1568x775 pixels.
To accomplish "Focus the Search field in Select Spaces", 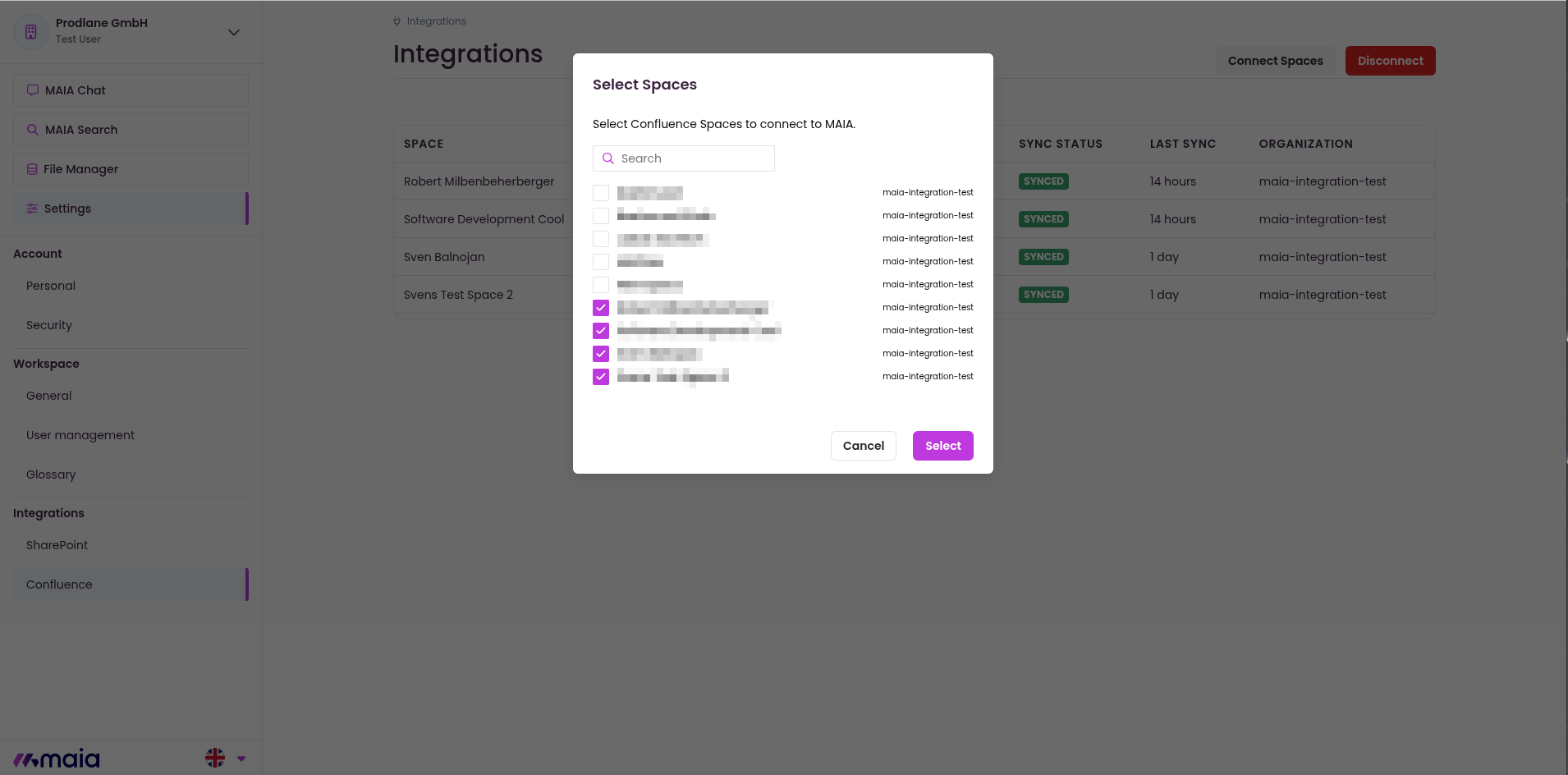I will (684, 158).
